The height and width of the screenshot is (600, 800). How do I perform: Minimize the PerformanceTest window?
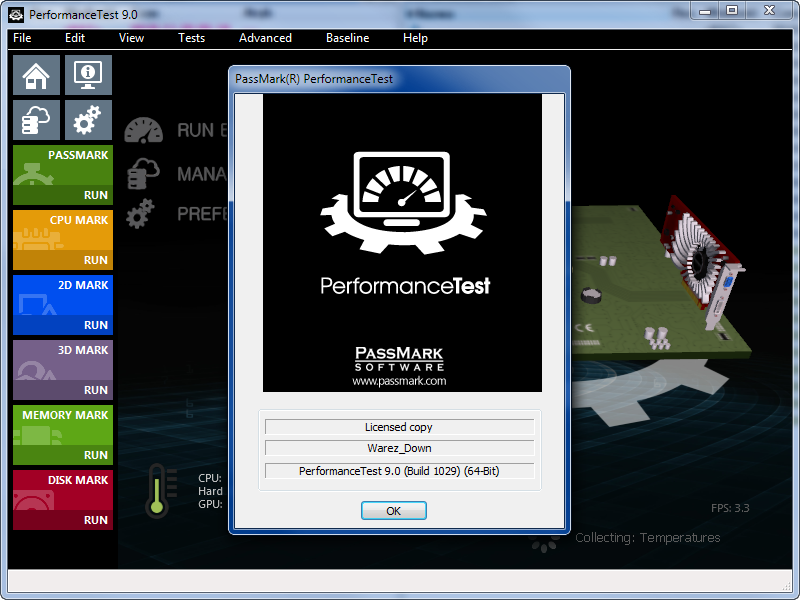tap(705, 10)
